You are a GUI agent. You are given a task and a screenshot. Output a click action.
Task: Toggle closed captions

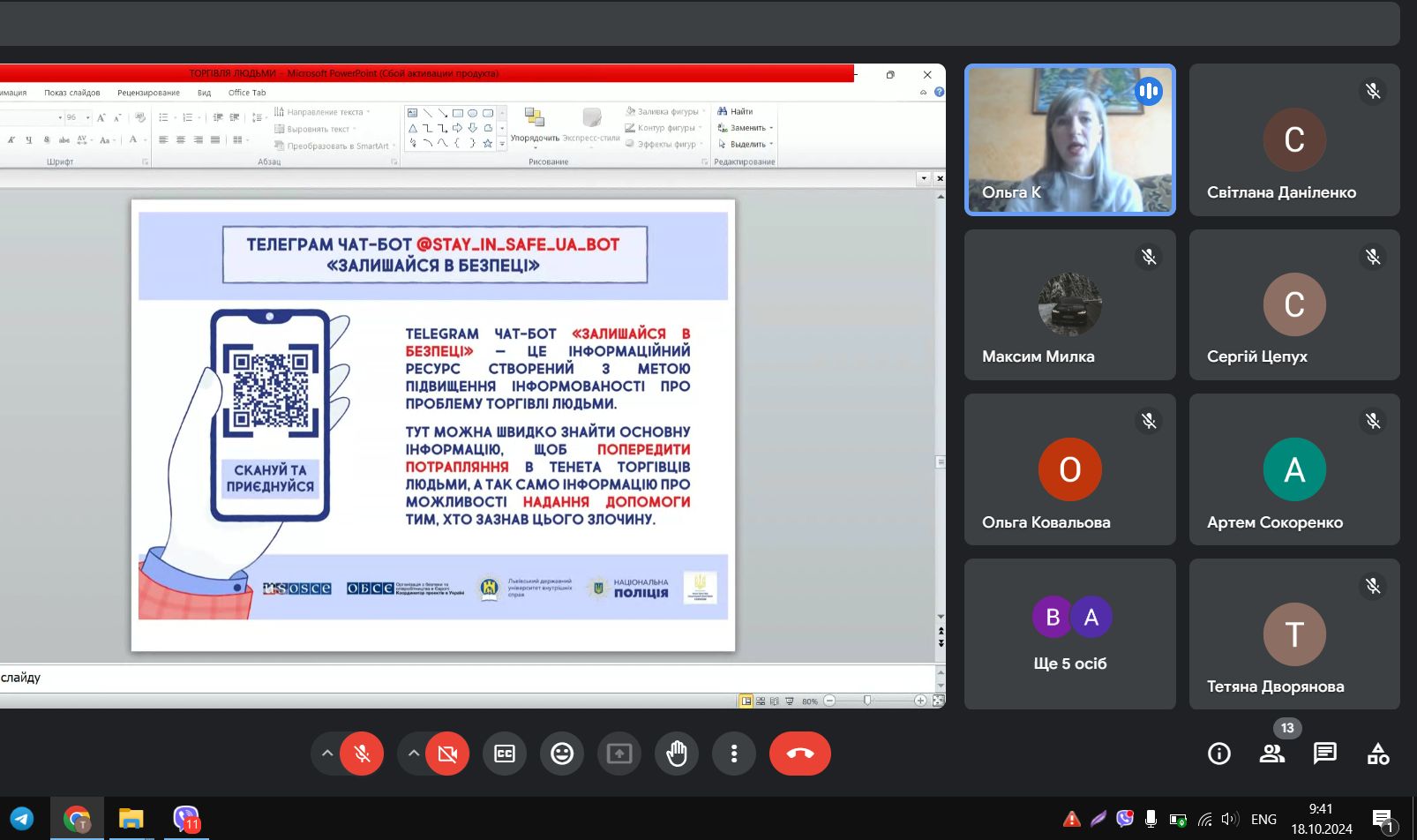[x=505, y=754]
